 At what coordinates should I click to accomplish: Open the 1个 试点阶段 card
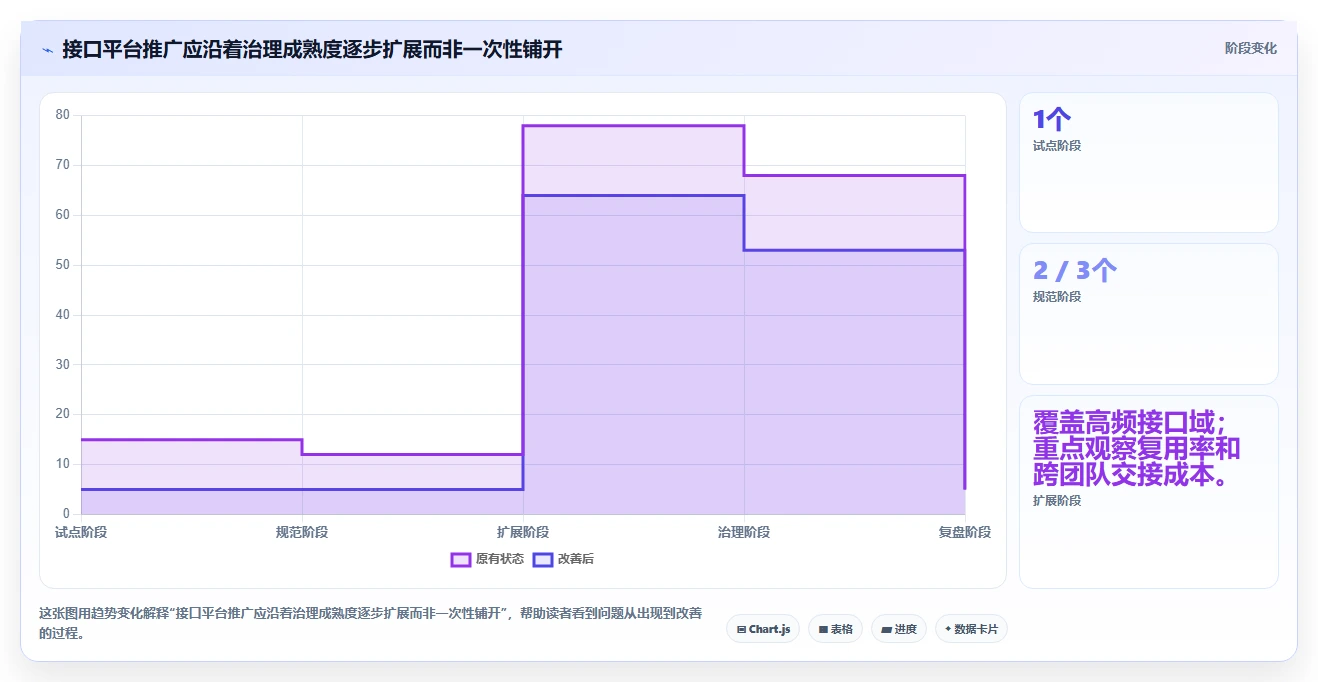[x=1148, y=163]
